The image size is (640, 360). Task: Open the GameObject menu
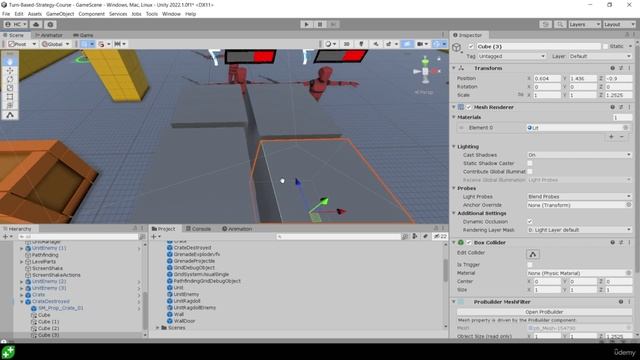(60, 14)
